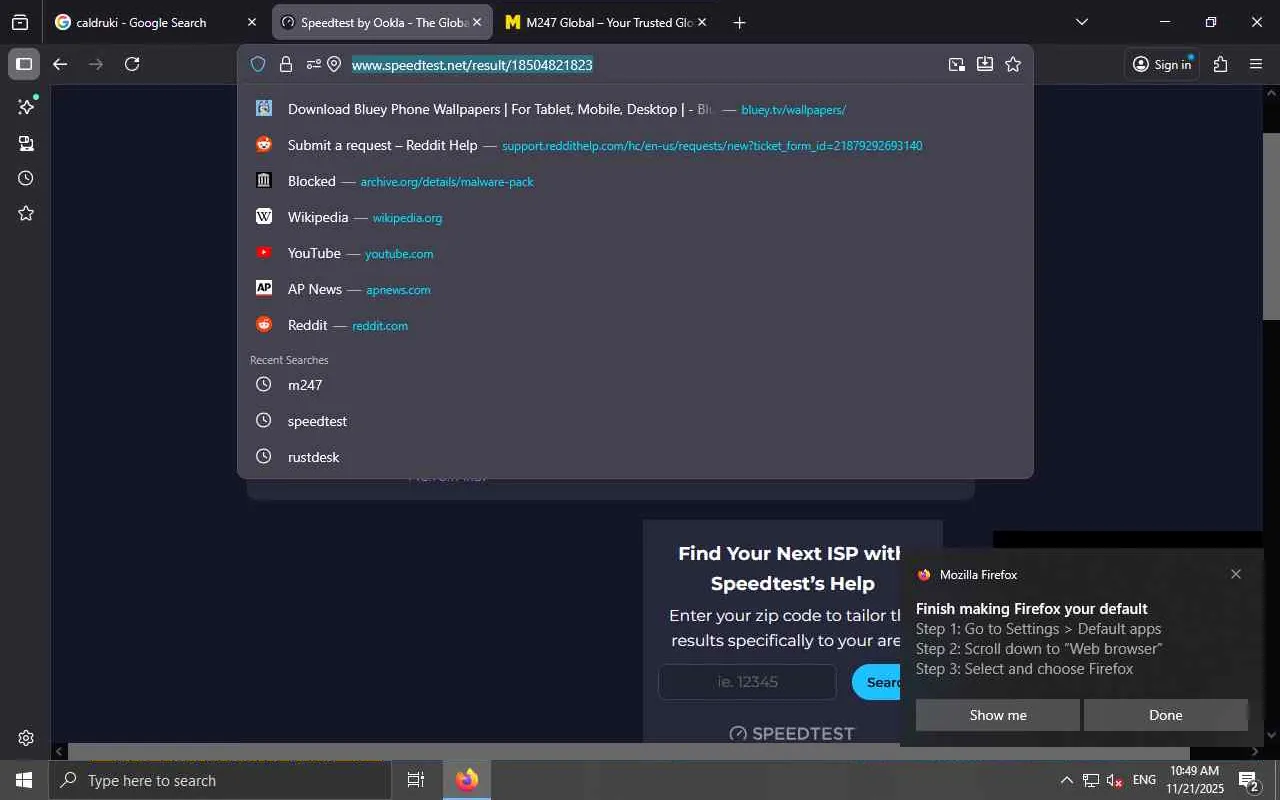
Task: Open the site permissions icon in the address bar
Action: point(313,64)
